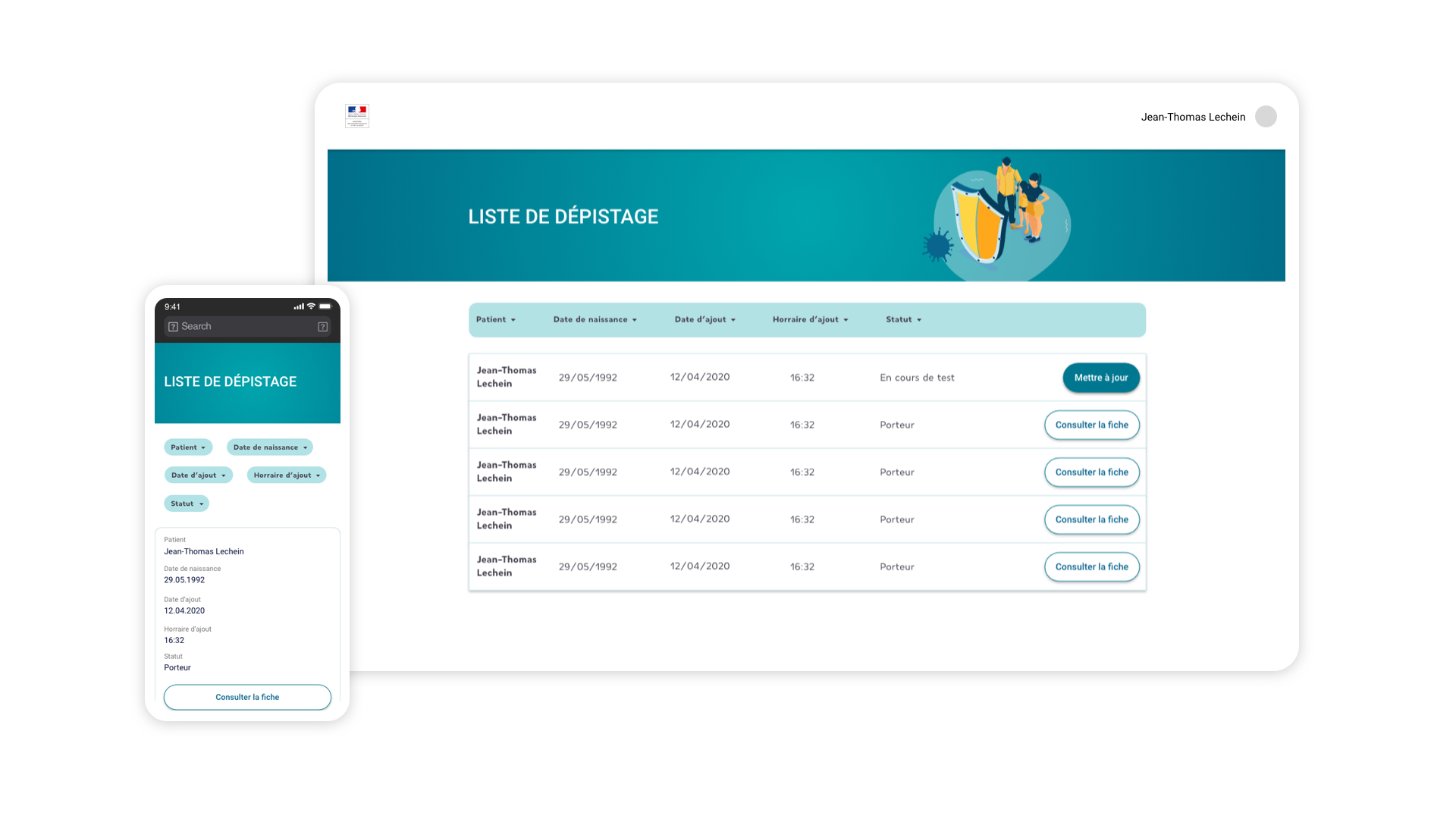This screenshot has width=1456, height=819.
Task: Click the 9:41 time in mobile status bar
Action: (173, 307)
